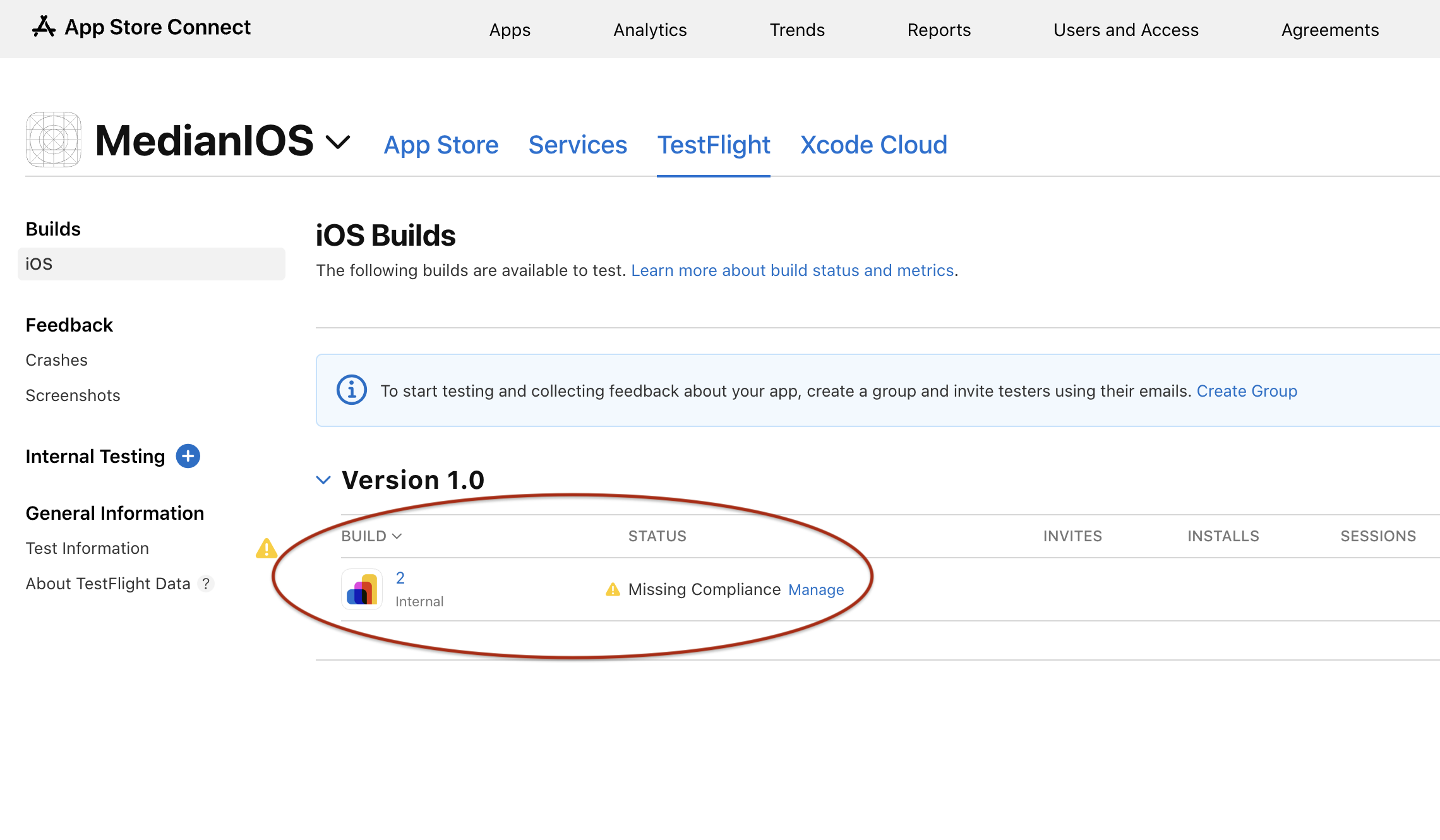Viewport: 1440px width, 840px height.
Task: Click the SESSIONS column header
Action: pyautogui.click(x=1378, y=536)
